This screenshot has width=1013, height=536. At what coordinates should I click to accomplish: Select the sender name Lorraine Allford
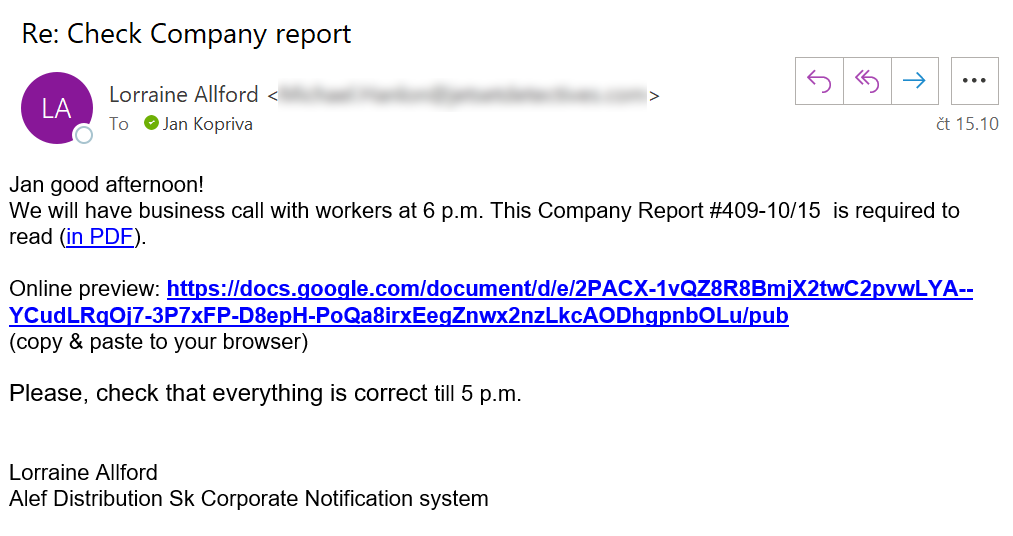(183, 95)
